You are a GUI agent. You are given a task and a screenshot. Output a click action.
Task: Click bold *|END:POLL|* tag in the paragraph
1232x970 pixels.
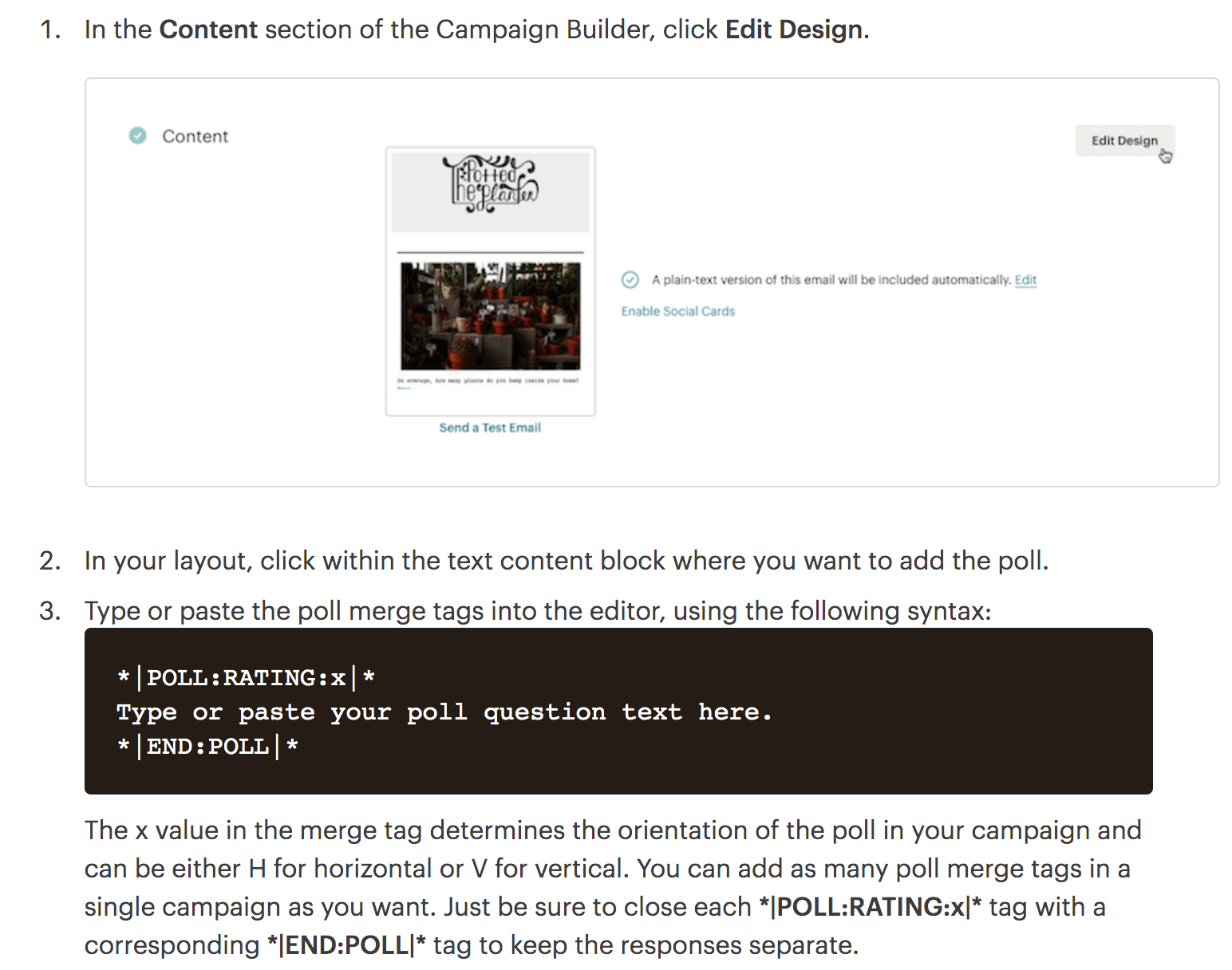click(346, 945)
